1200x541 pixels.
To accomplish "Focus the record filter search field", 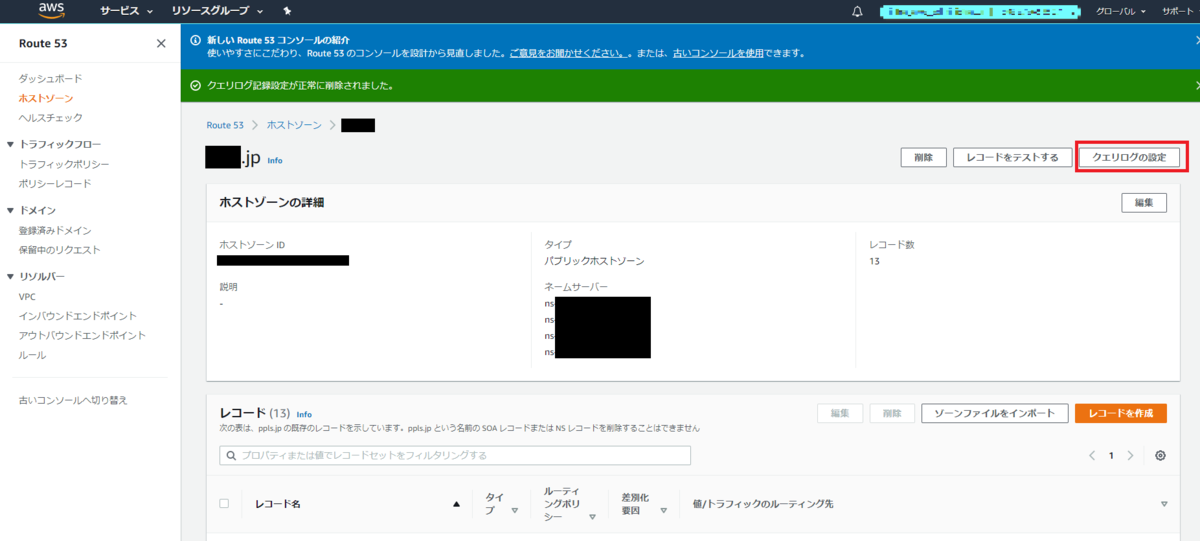I will pos(455,455).
